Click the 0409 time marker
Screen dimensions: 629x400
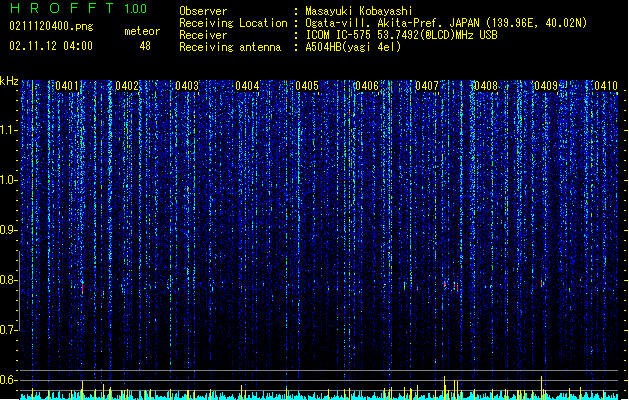pyautogui.click(x=546, y=86)
